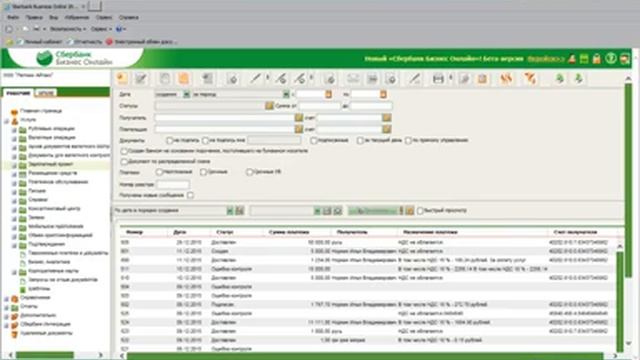Screen dimensions: 640x360
Task: Open calendar picker for the date-from field
Action: pyautogui.click(x=329, y=94)
